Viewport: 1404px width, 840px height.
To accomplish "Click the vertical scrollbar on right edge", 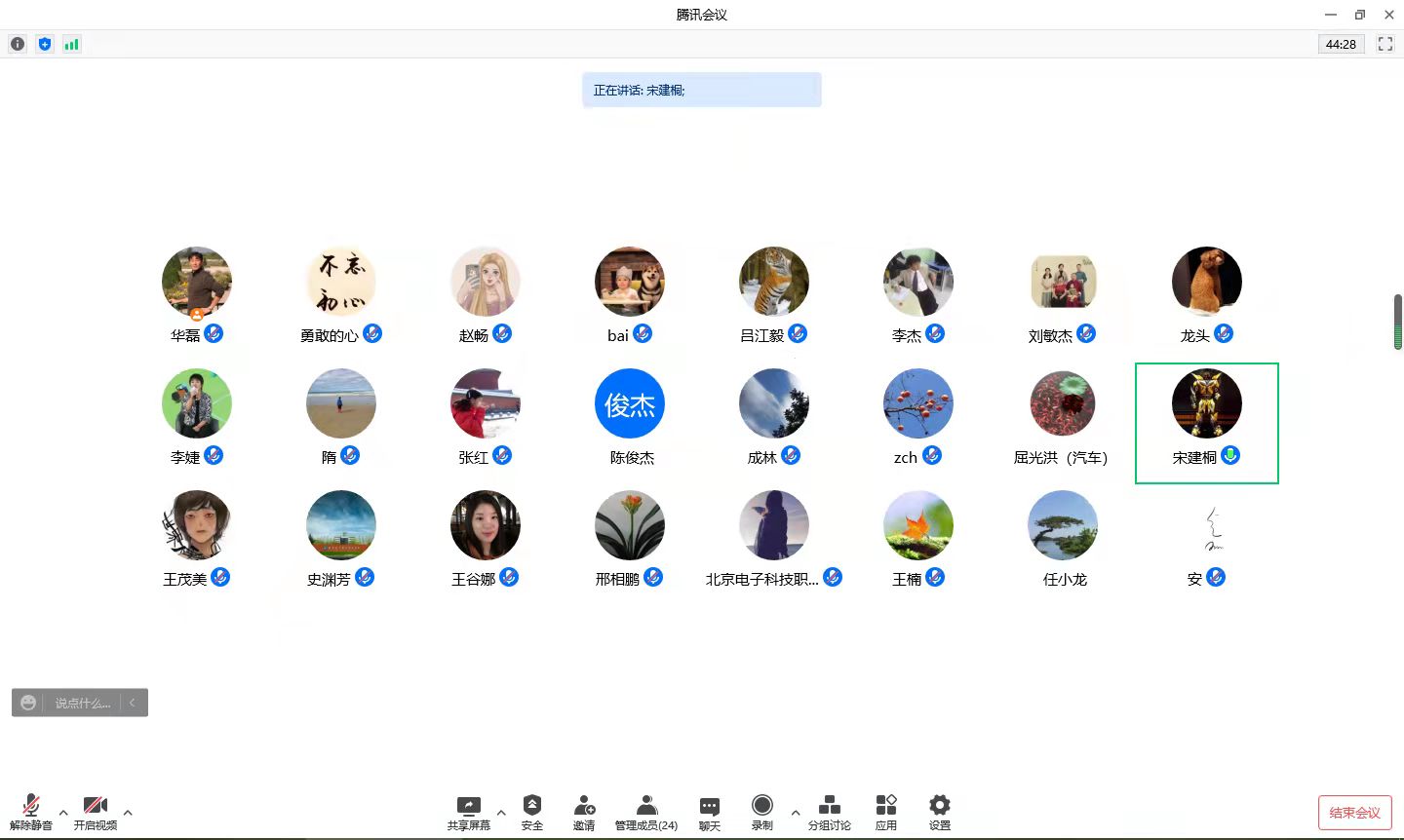I will (1397, 322).
